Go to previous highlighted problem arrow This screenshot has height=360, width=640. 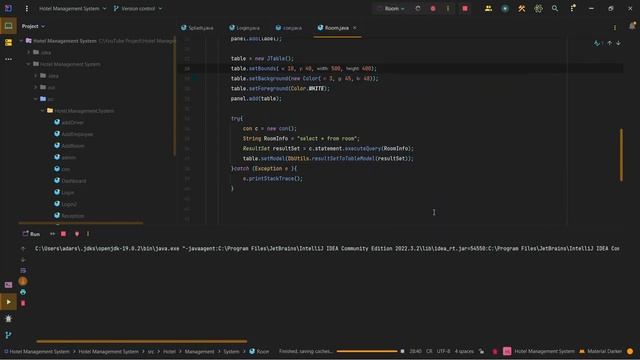[609, 43]
